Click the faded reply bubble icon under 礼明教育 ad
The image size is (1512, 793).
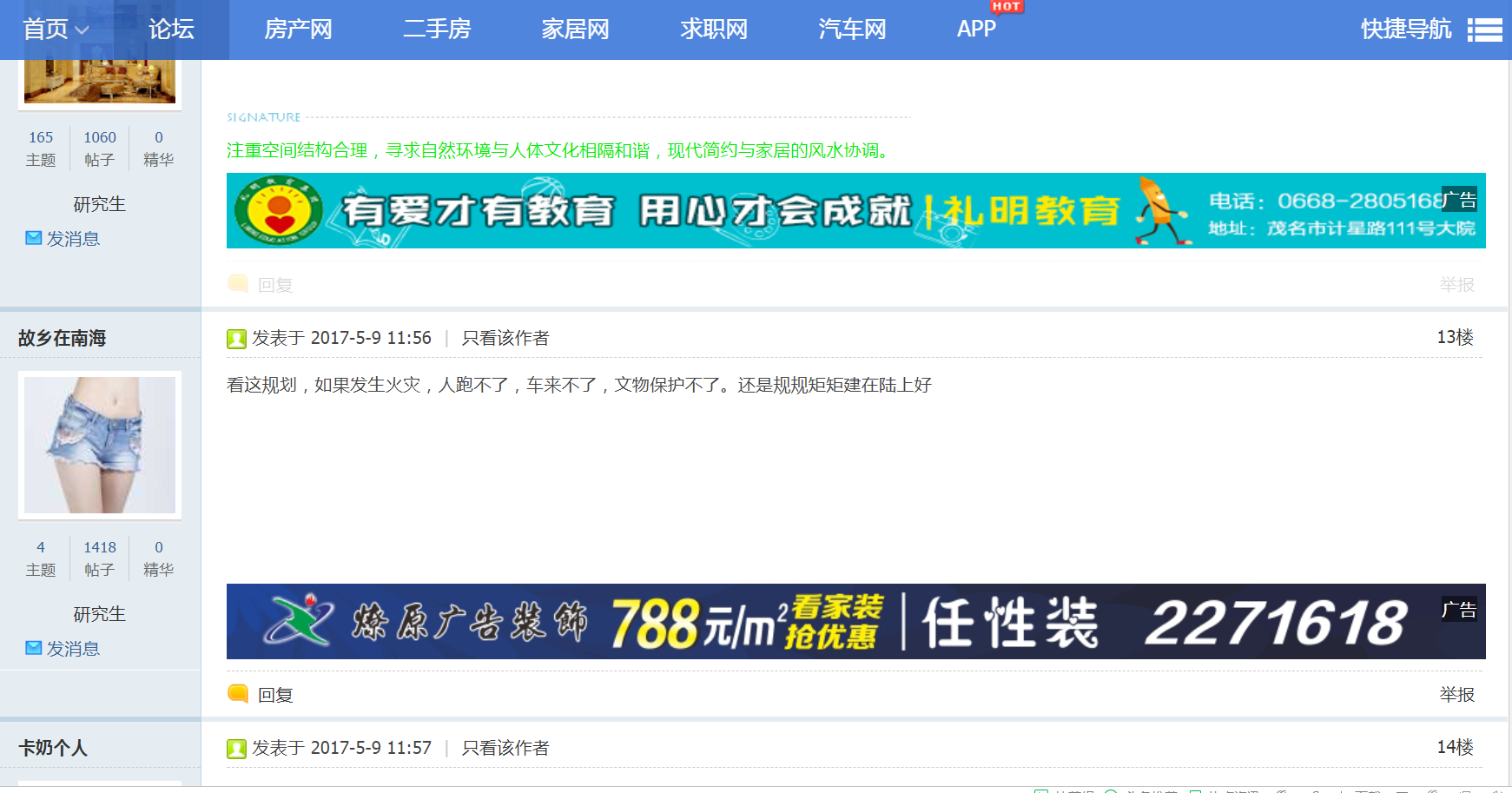click(237, 283)
